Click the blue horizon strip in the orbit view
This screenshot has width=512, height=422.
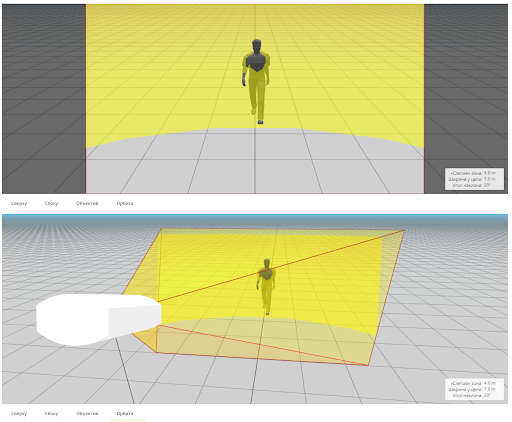(x=255, y=216)
